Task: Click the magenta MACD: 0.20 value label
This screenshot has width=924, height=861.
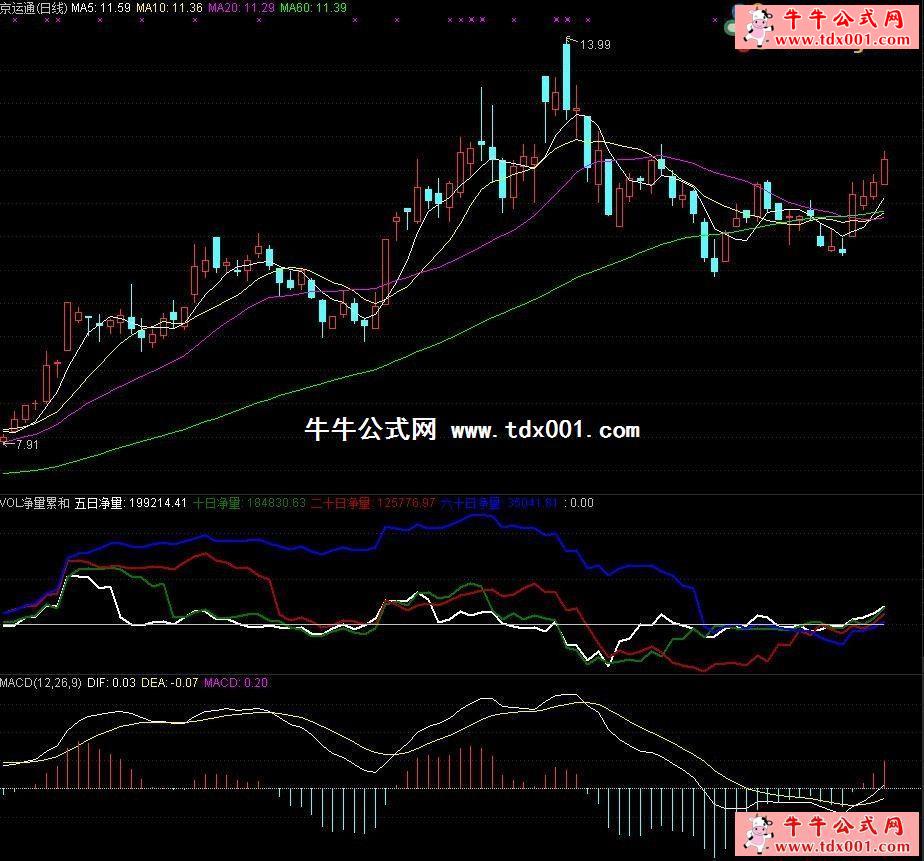Action: (237, 682)
